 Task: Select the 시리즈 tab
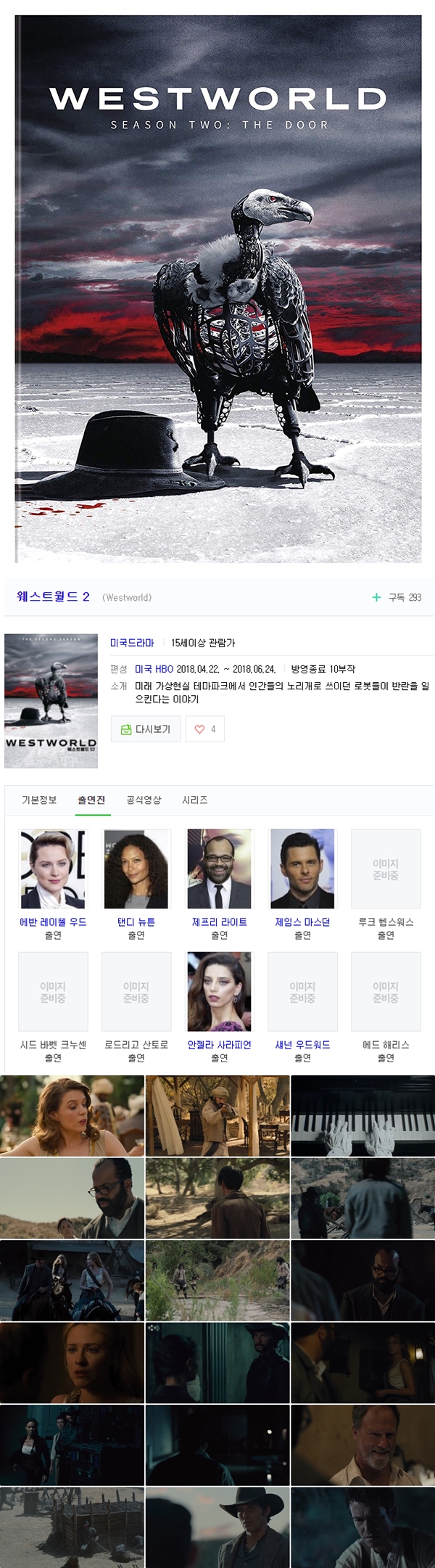click(x=194, y=800)
